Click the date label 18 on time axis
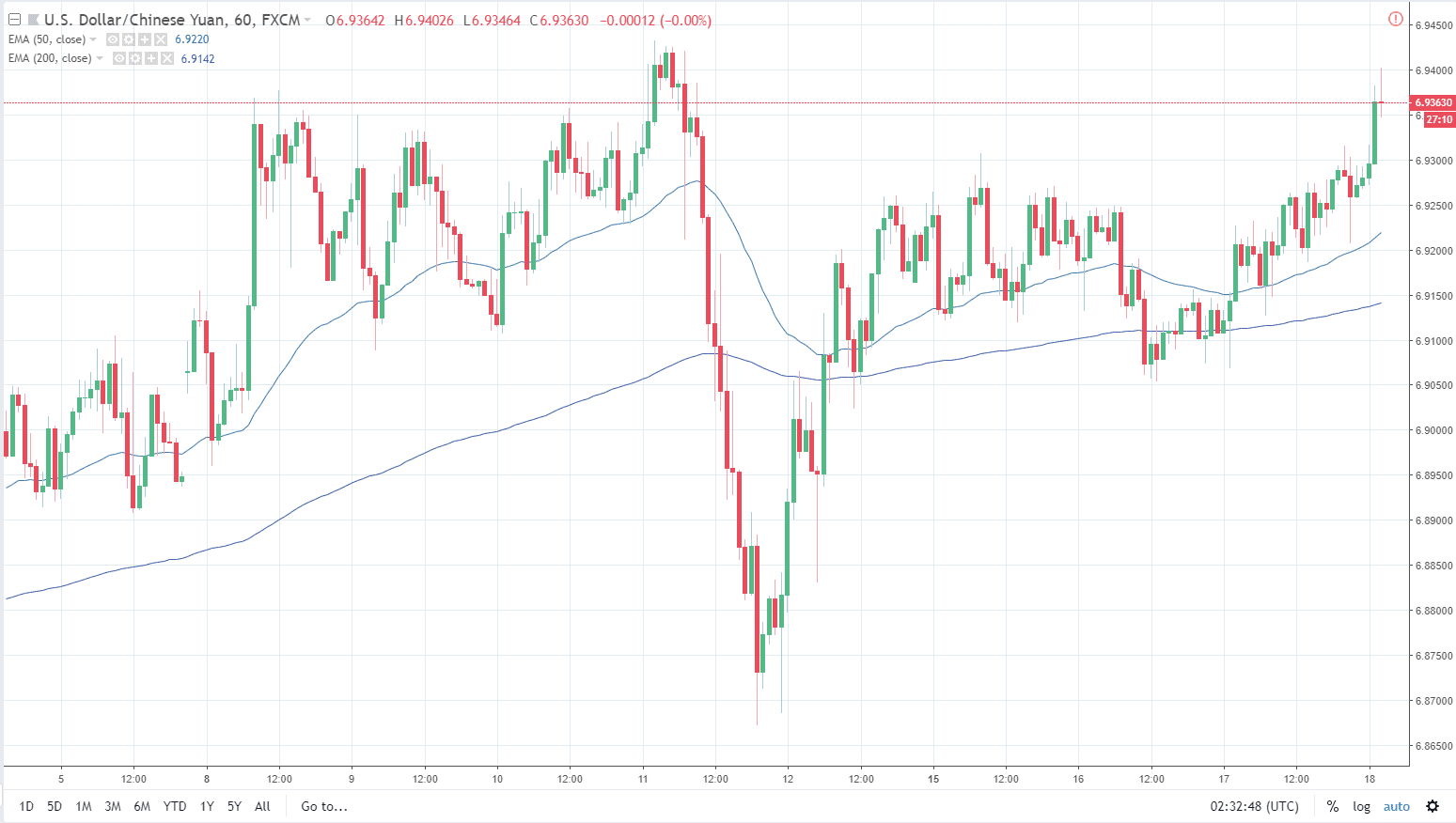The width and height of the screenshot is (1456, 823). tap(1370, 779)
